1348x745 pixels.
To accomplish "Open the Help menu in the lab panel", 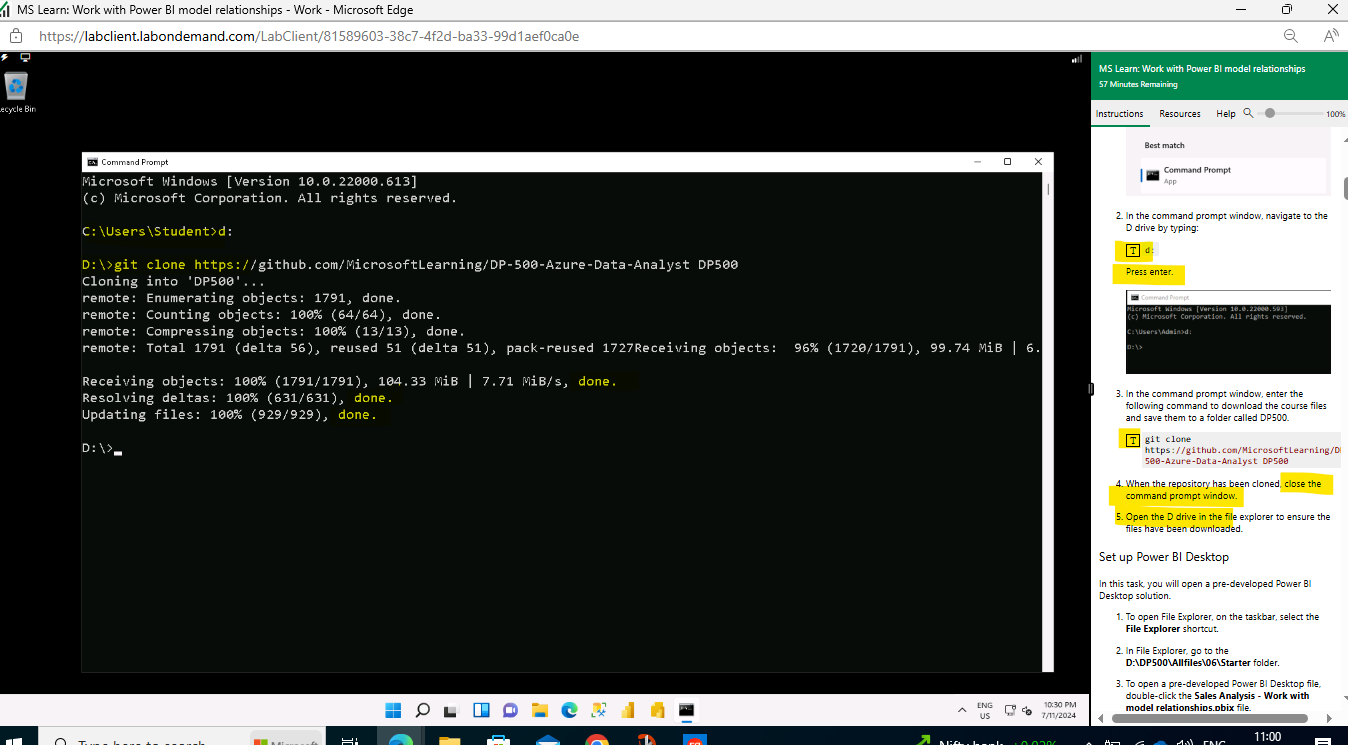I will (x=1226, y=114).
